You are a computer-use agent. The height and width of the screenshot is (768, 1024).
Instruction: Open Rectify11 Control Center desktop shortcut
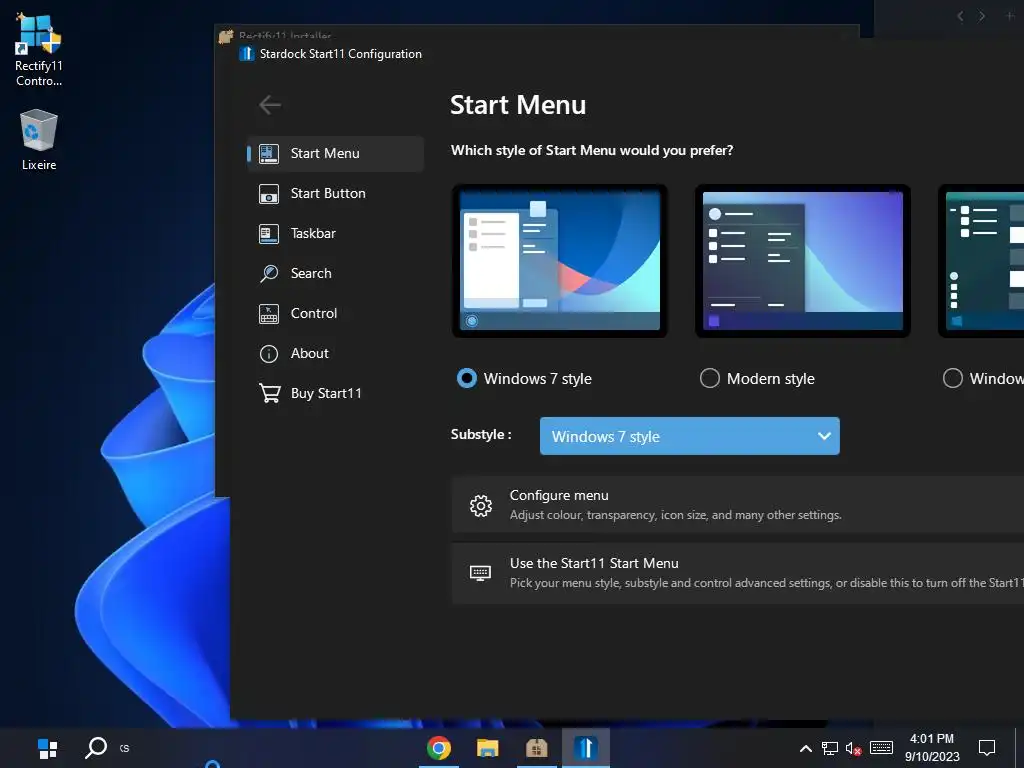coord(39,50)
